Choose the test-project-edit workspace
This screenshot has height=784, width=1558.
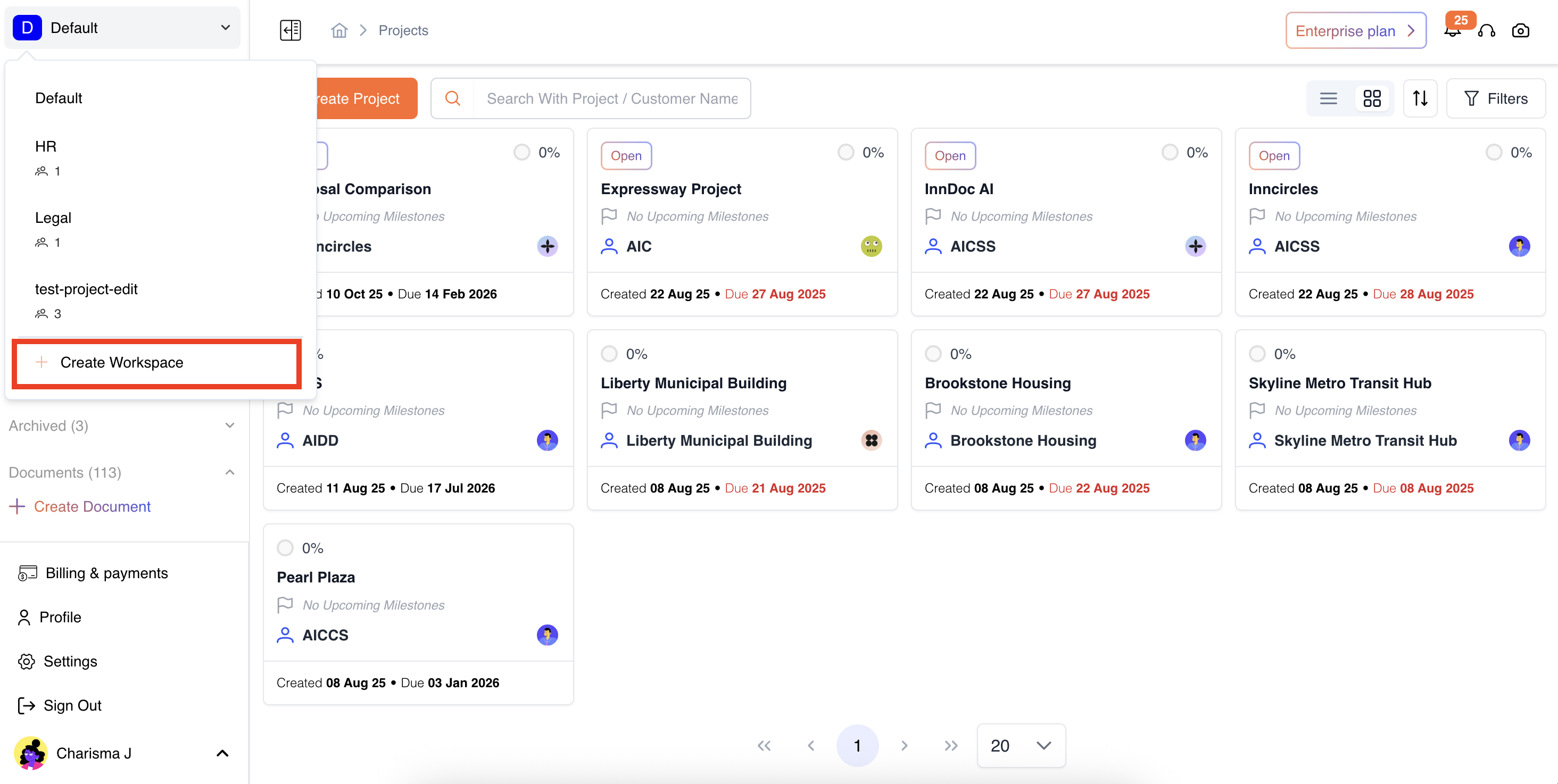tap(87, 289)
